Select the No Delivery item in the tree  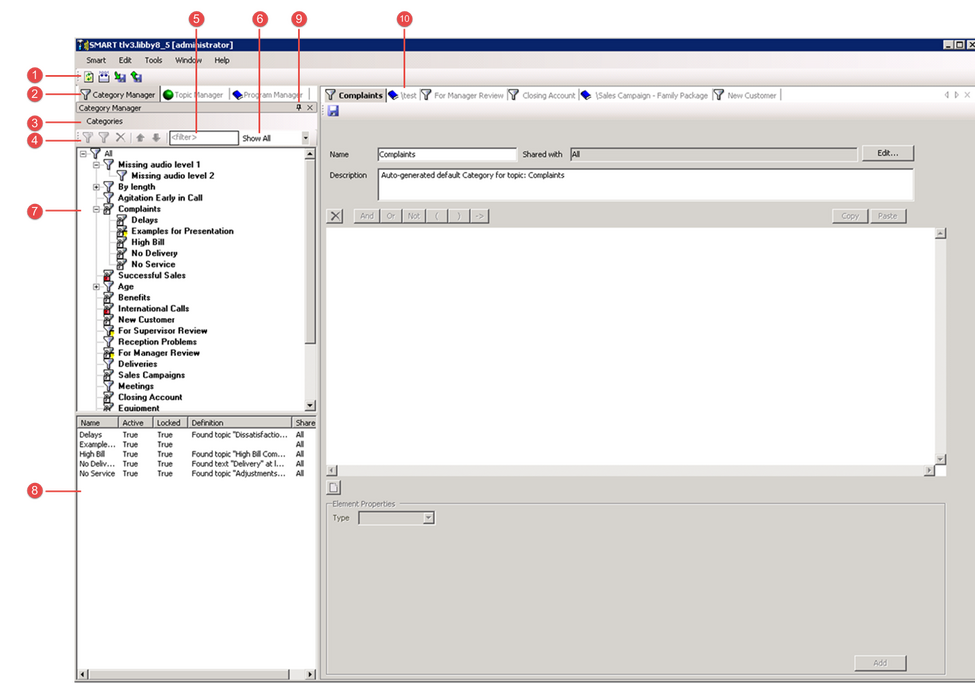click(154, 253)
